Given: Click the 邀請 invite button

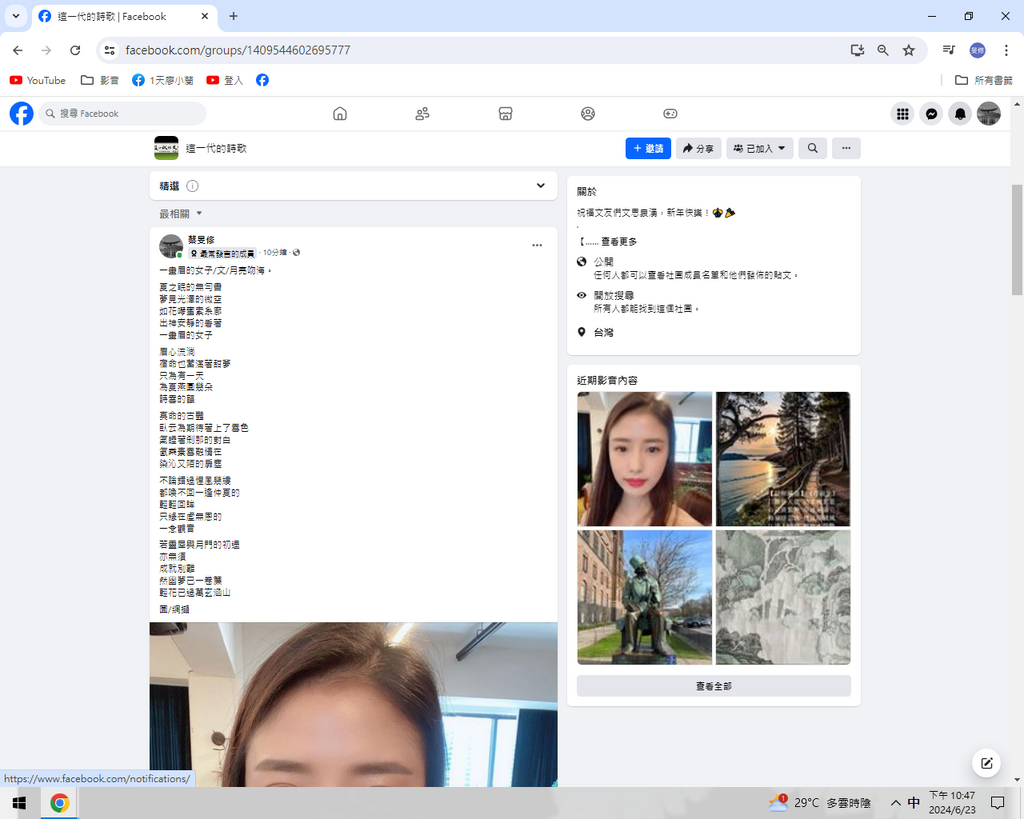Looking at the screenshot, I should (x=648, y=148).
